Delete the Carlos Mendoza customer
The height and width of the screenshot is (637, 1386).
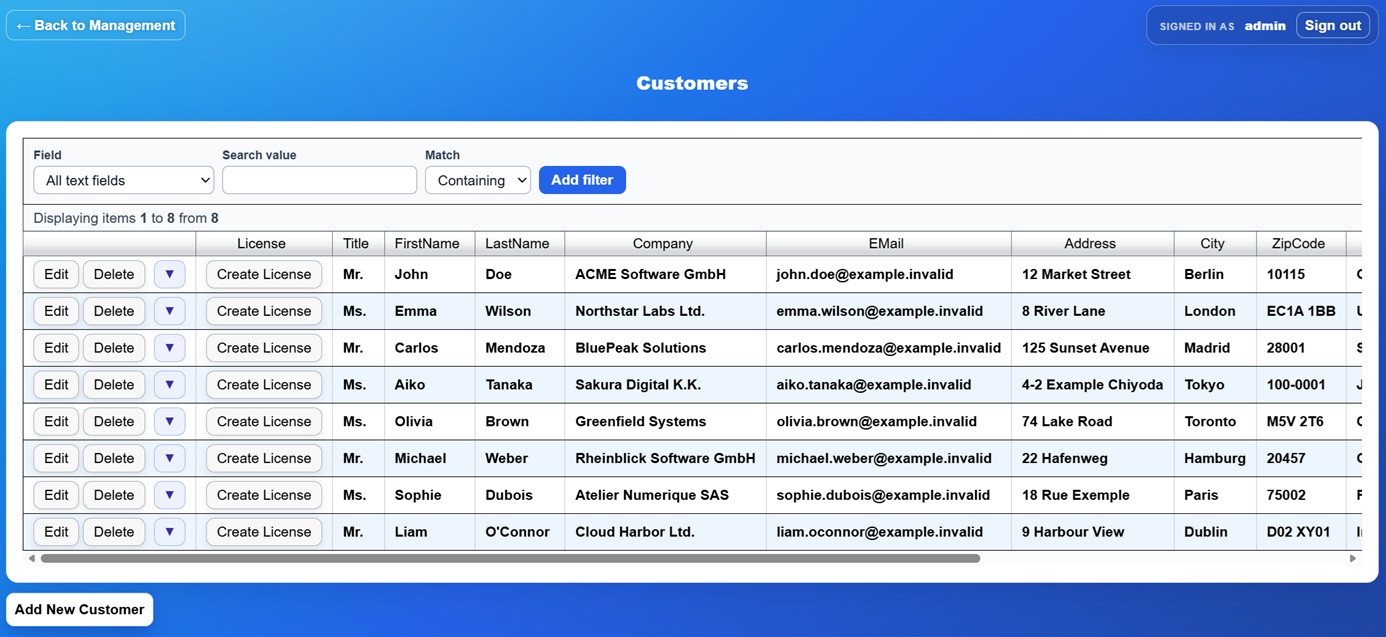[x=114, y=348]
